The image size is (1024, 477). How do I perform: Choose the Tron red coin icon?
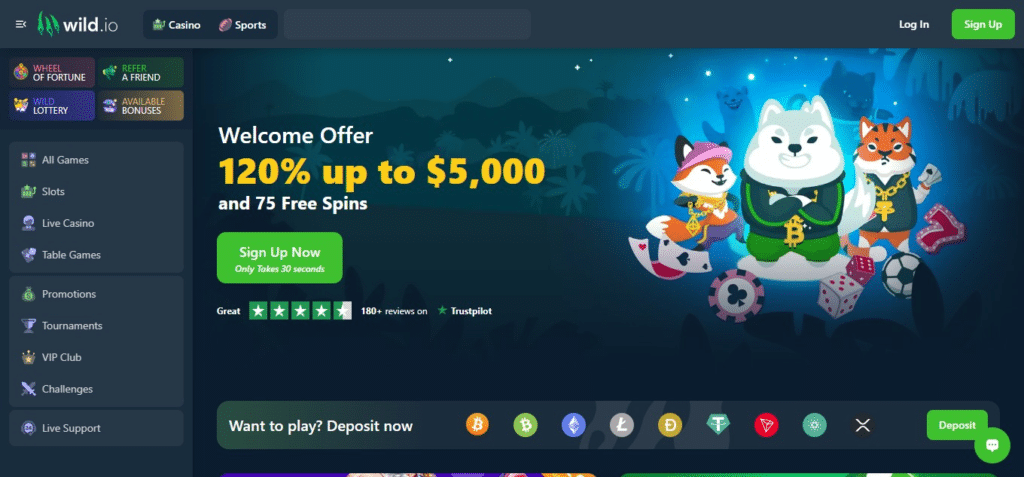click(766, 425)
